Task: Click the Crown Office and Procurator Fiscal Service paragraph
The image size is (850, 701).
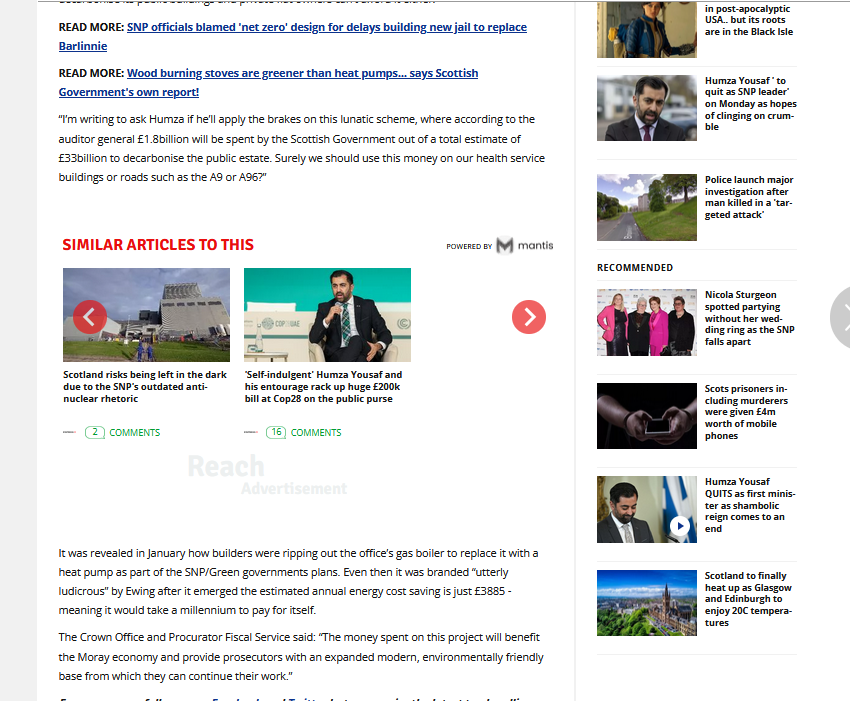Action: (x=301, y=657)
